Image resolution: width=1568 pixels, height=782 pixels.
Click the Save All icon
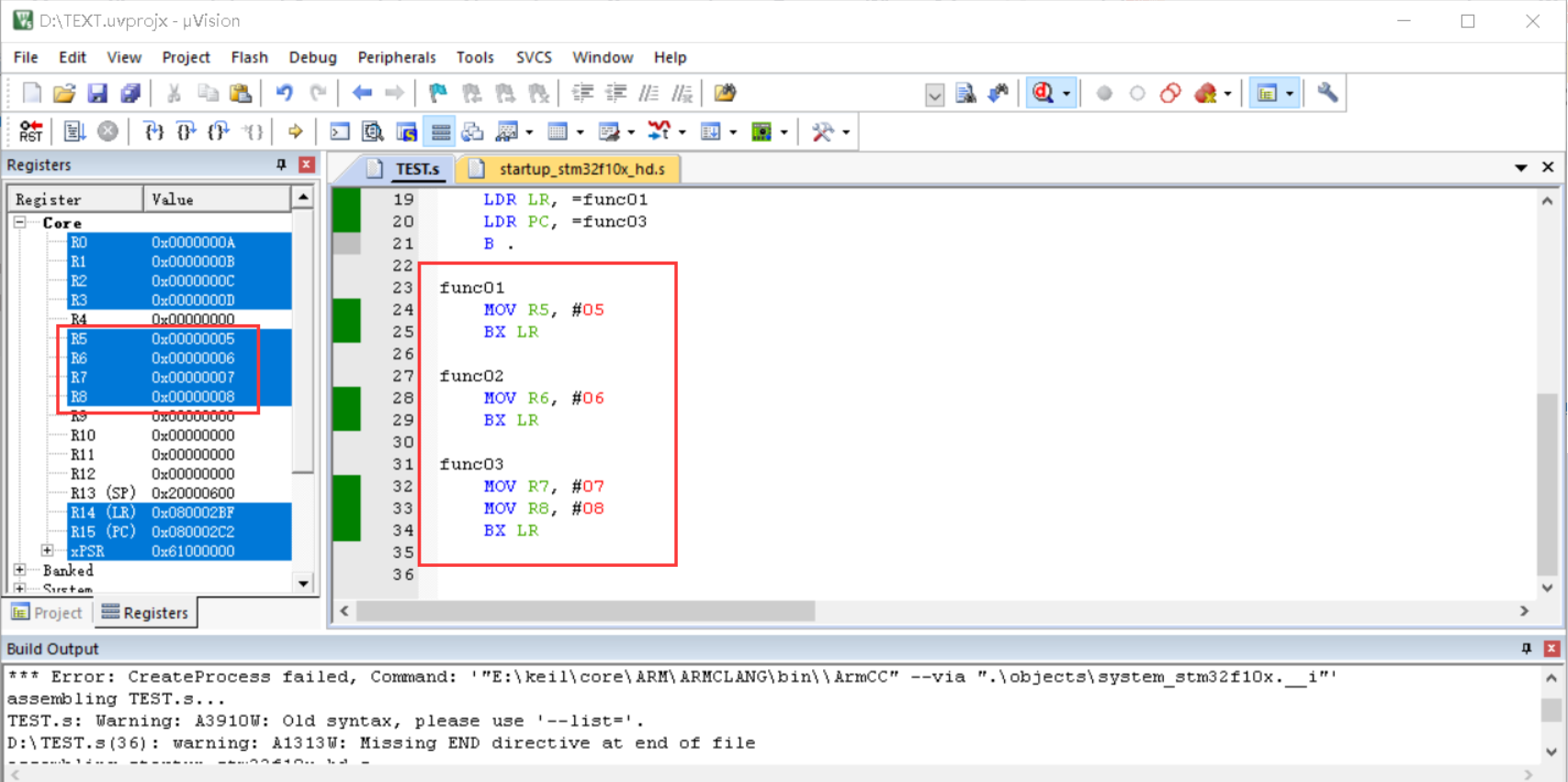pyautogui.click(x=130, y=93)
